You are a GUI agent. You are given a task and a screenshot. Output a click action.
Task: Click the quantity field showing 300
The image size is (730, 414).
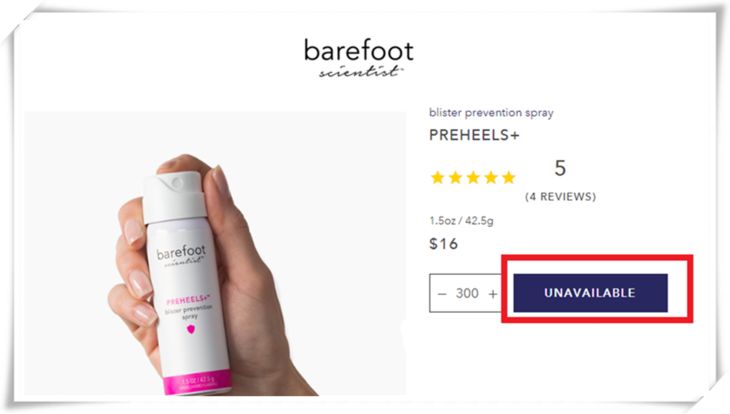click(467, 293)
